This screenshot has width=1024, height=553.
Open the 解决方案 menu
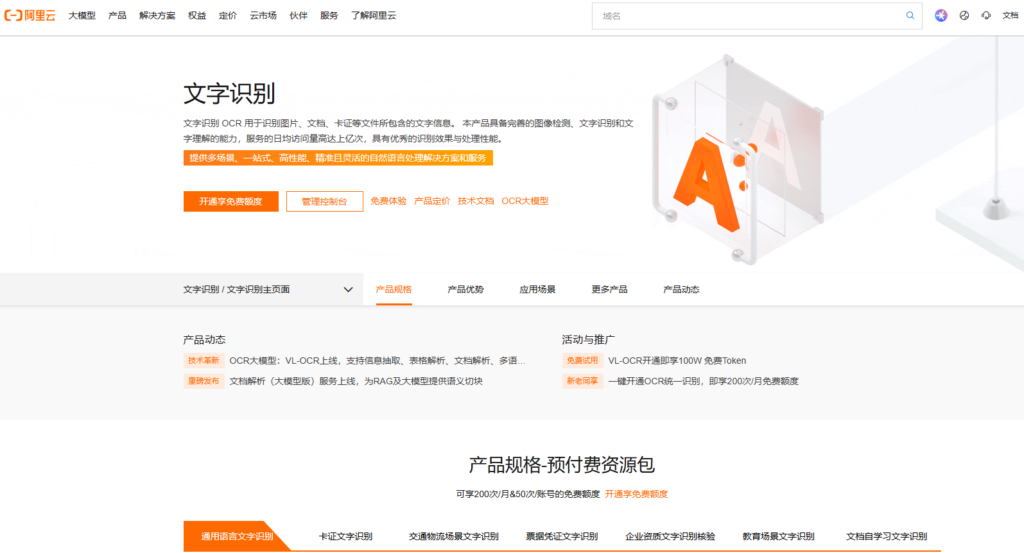(157, 15)
